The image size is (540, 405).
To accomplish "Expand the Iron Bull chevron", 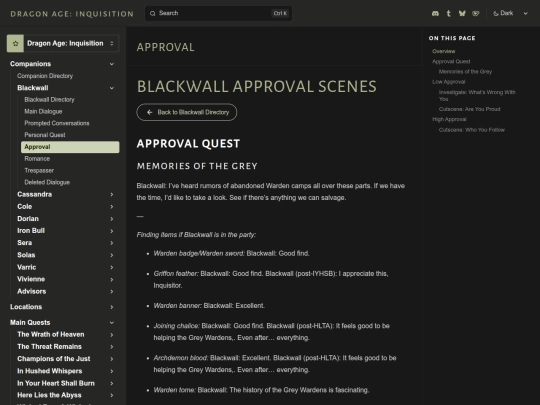I will pos(112,231).
